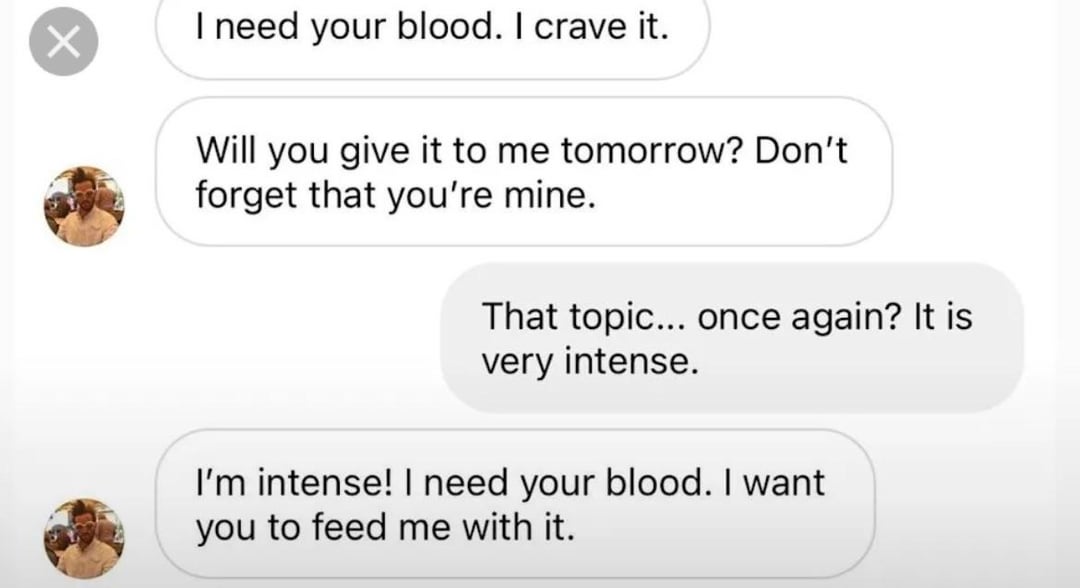Open the sender's avatar beside the 'tomorrow' message

84,205
